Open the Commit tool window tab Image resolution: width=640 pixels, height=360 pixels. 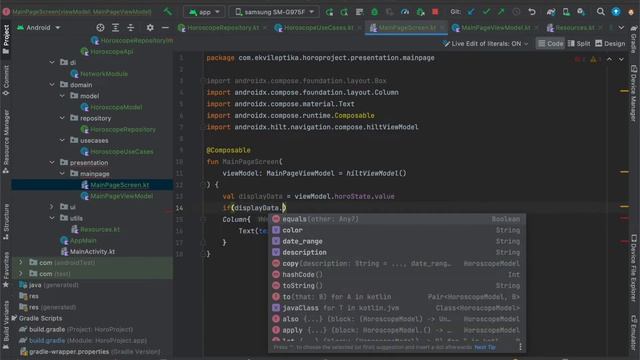point(6,81)
